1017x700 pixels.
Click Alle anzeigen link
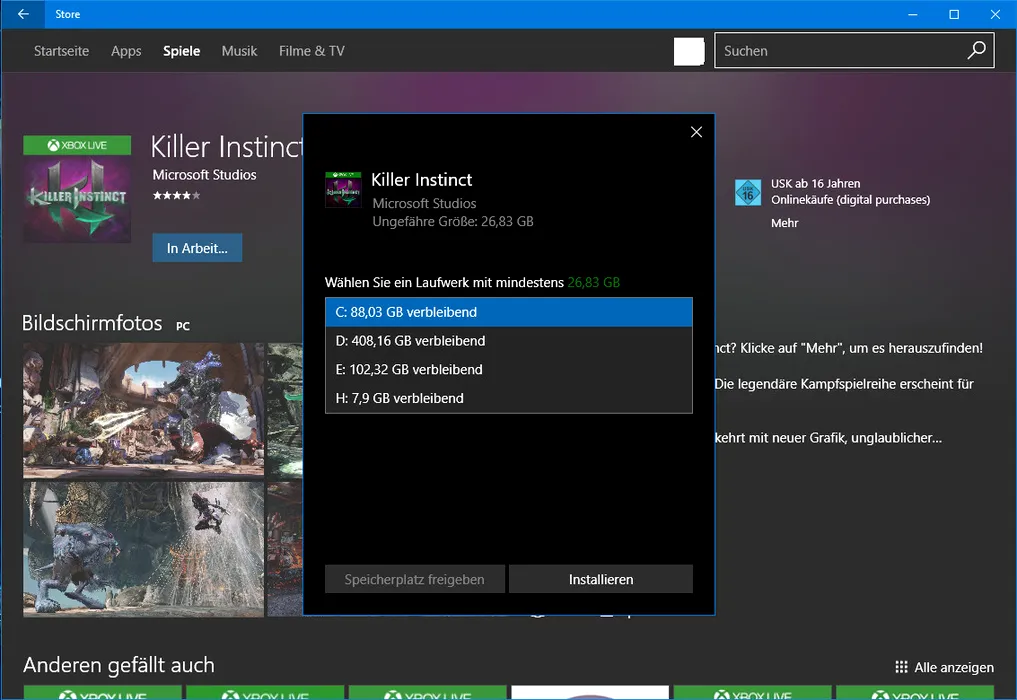953,667
